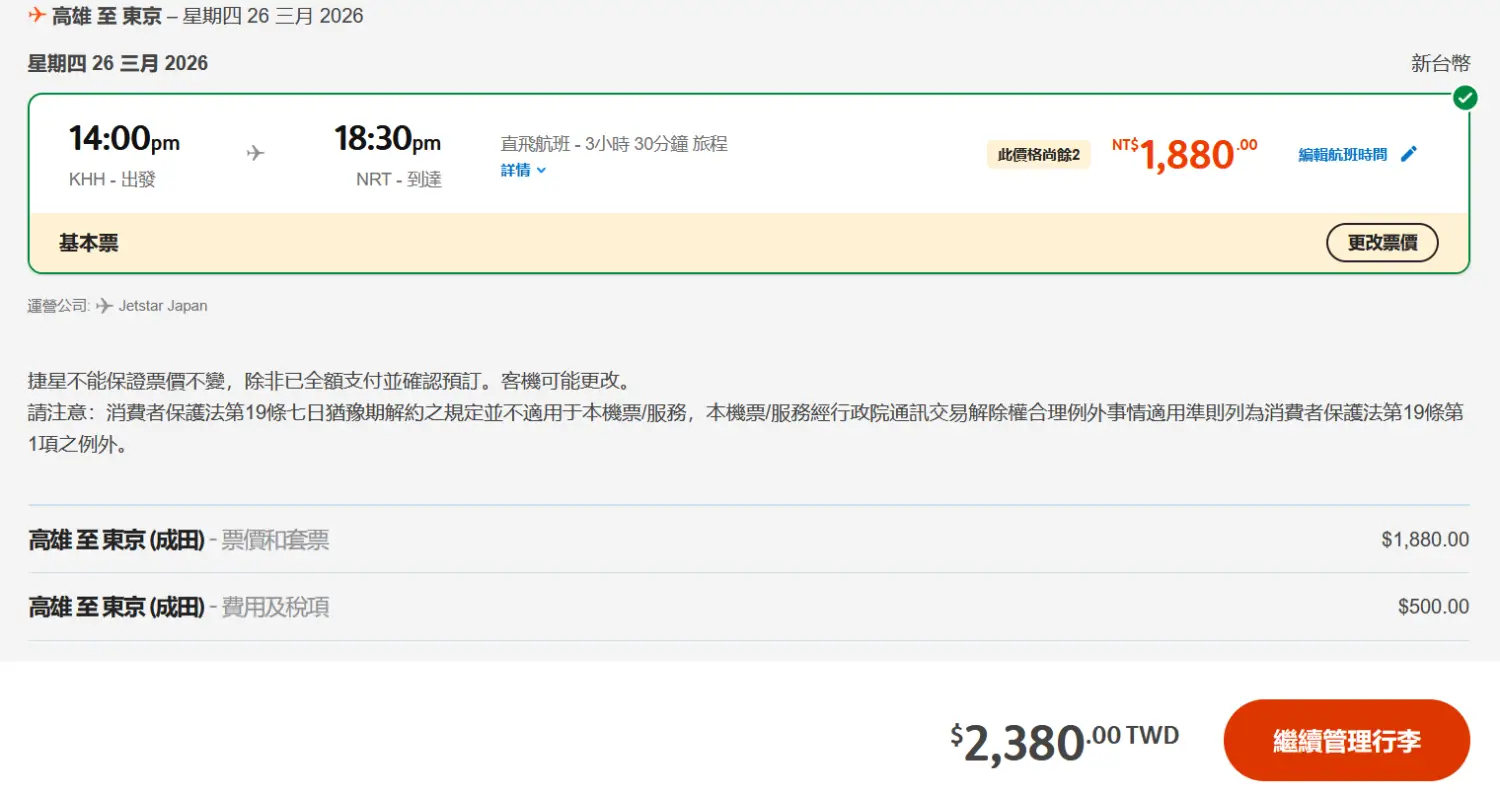Open the 編輯航班時間 link
Screen dimensions: 1500x795
click(x=1343, y=154)
